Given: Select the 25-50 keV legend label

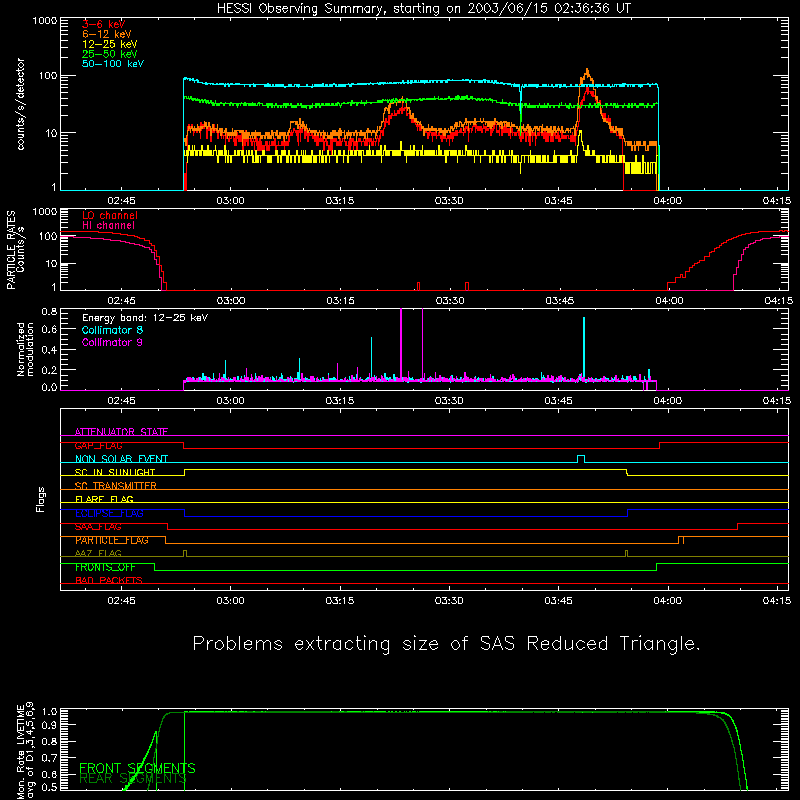Looking at the screenshot, I should pyautogui.click(x=110, y=54).
